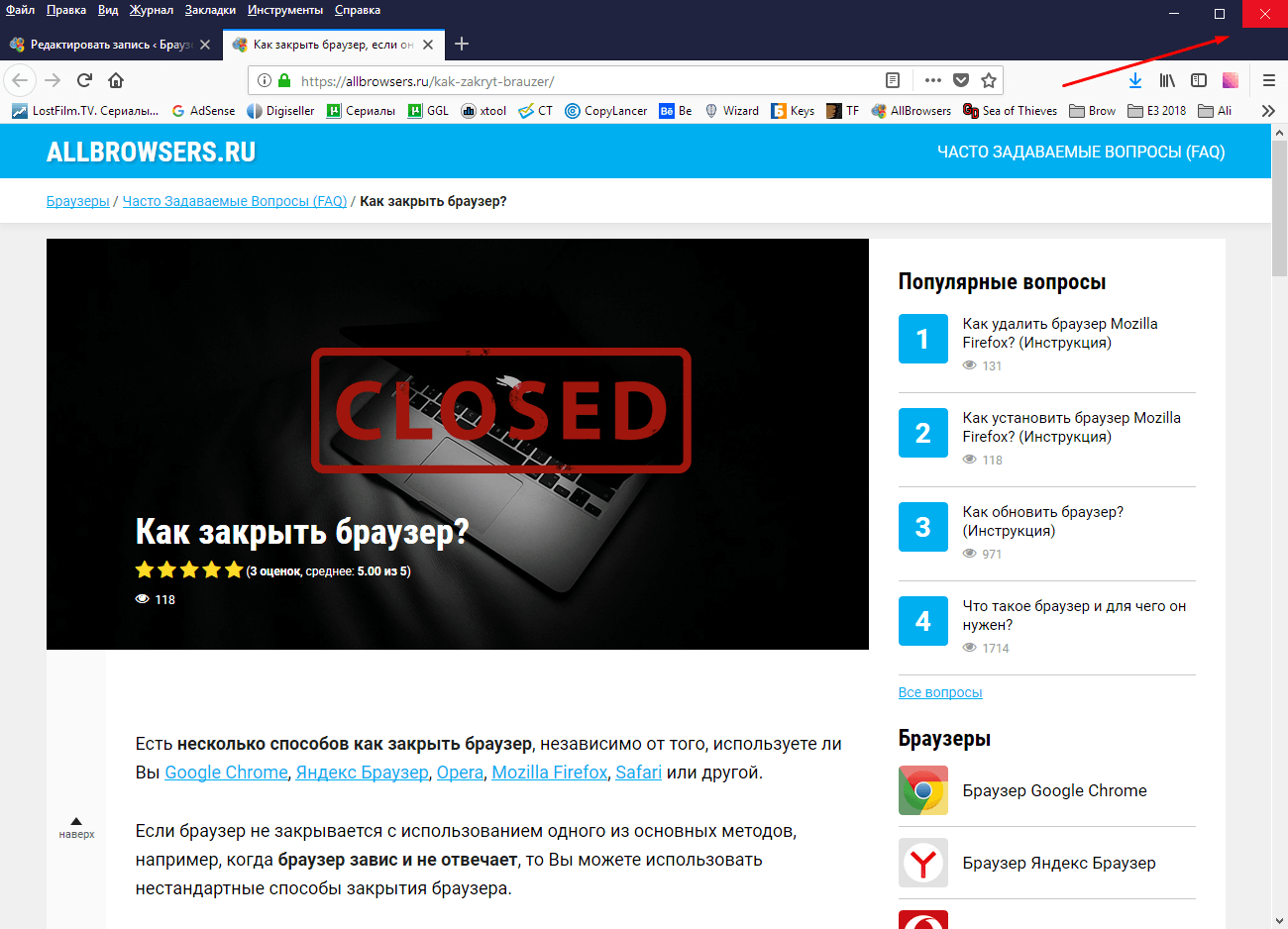The image size is (1288, 929).
Task: Open the Журнал menu
Action: [x=151, y=10]
